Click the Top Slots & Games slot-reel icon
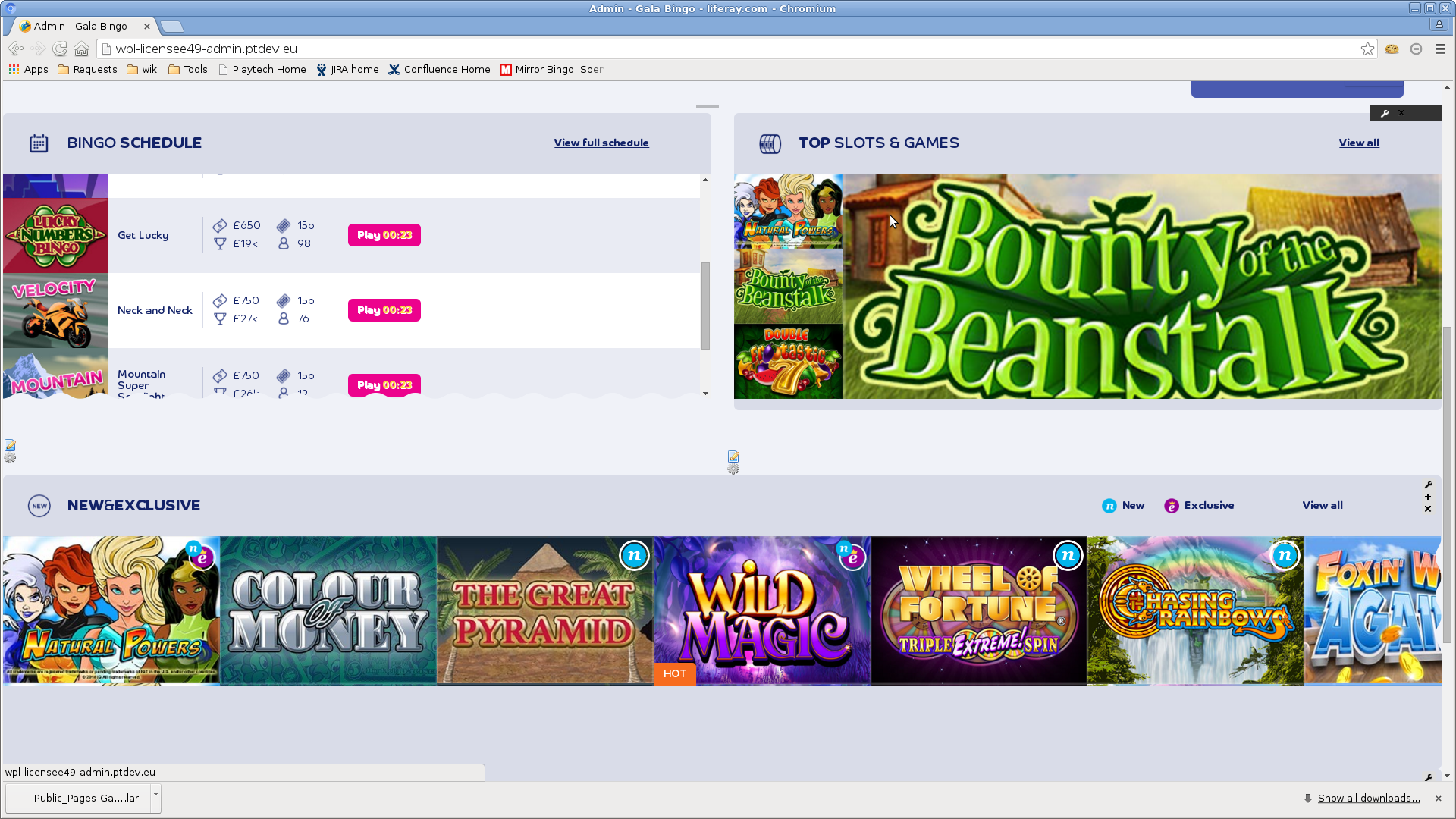The width and height of the screenshot is (1456, 819). tap(770, 143)
